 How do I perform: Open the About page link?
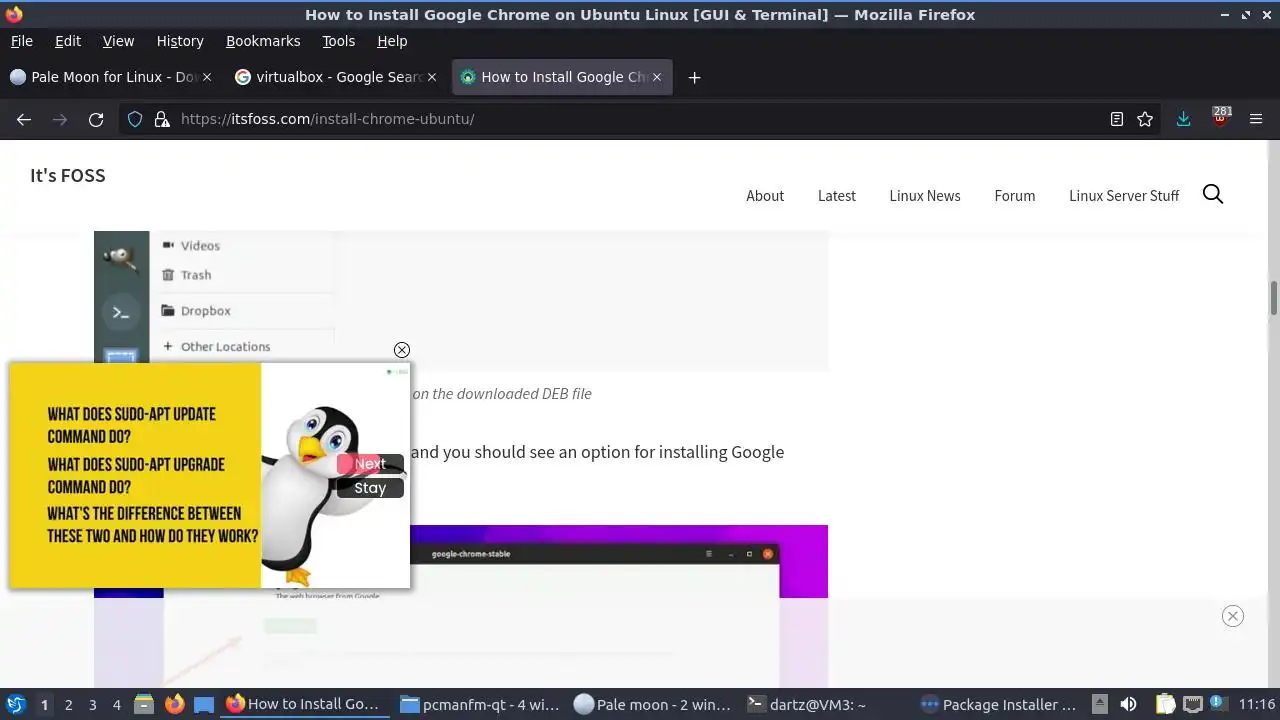(765, 196)
